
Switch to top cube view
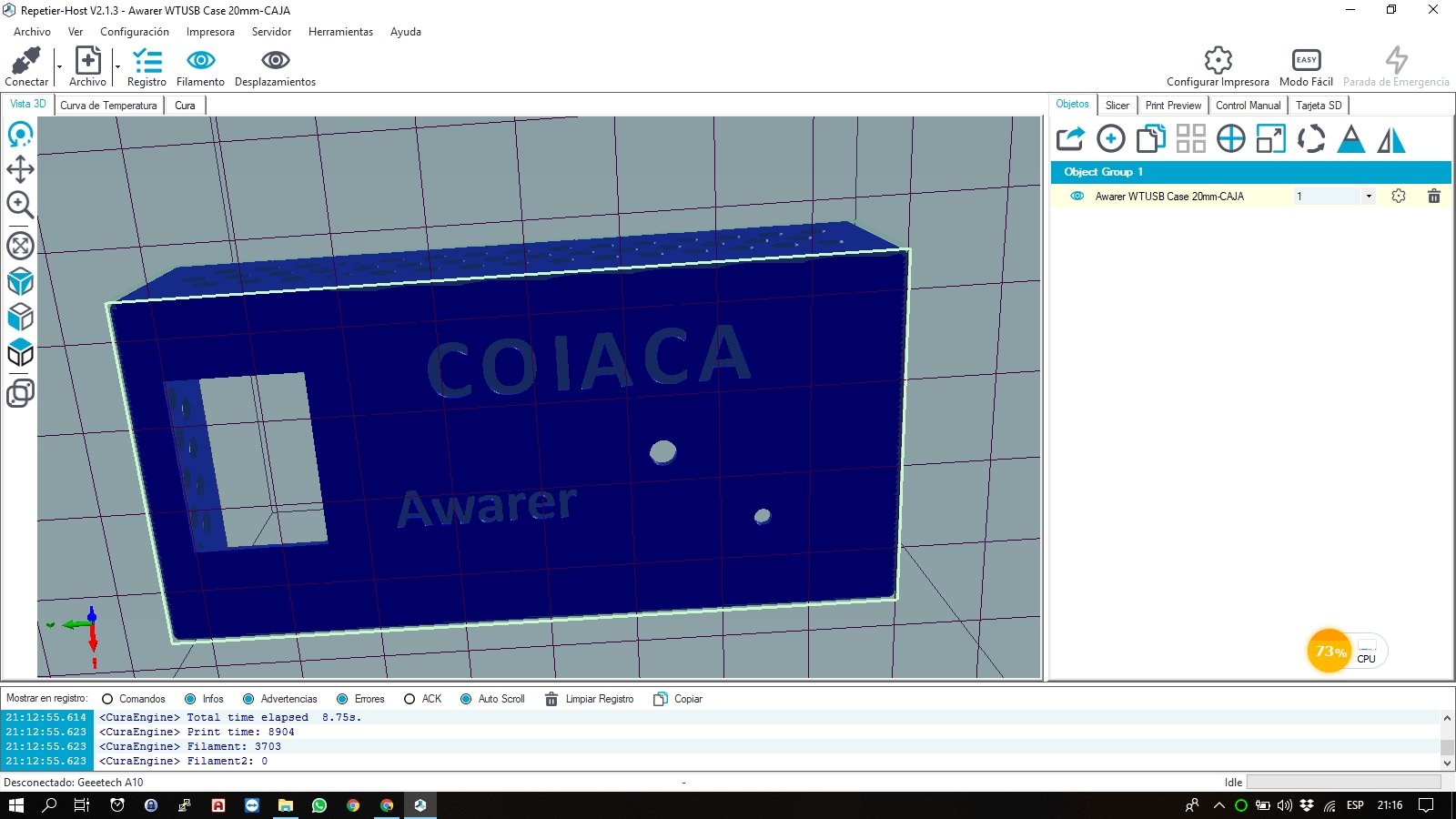point(20,353)
